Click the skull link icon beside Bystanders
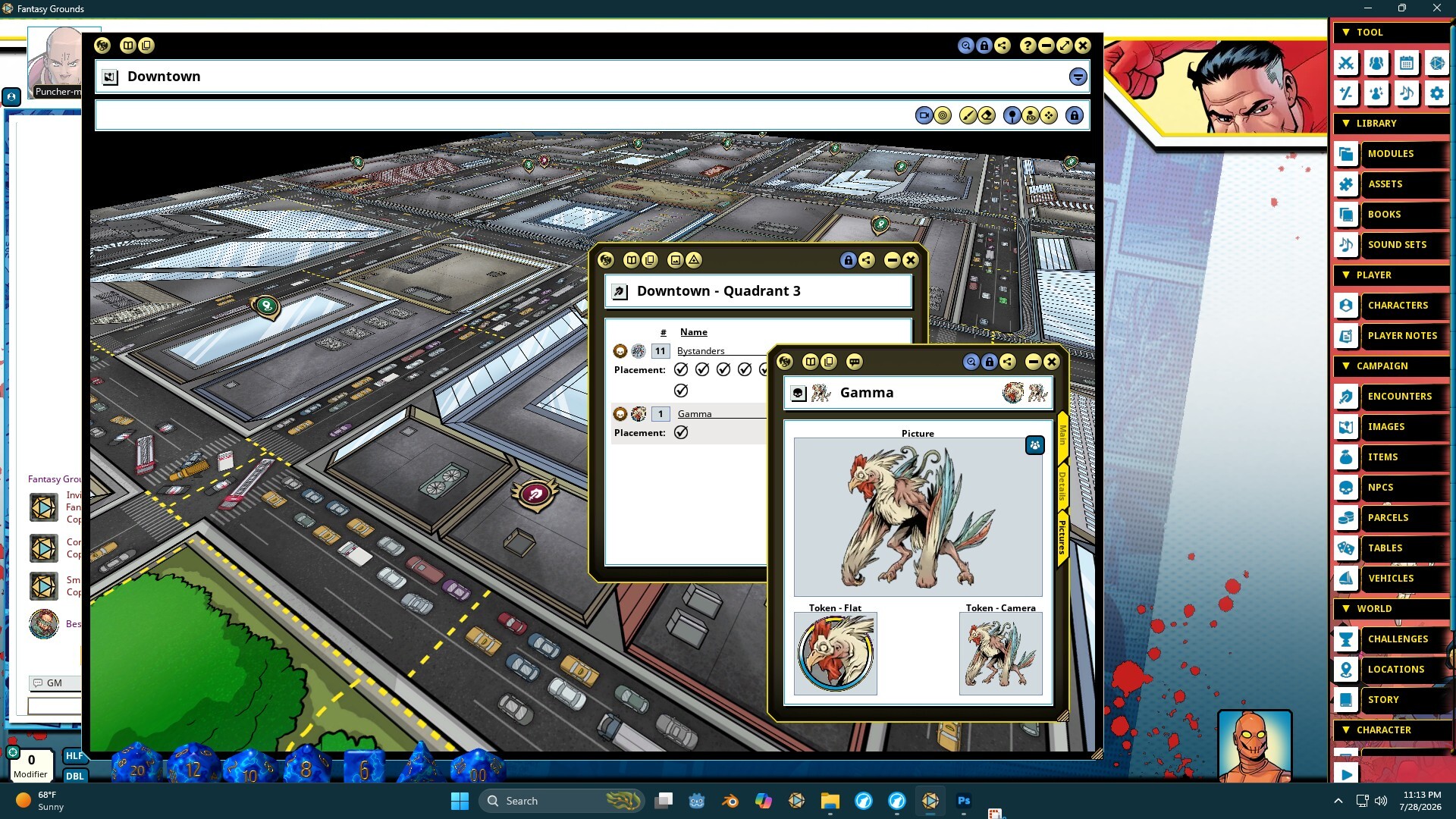Image resolution: width=1456 pixels, height=819 pixels. coord(620,351)
